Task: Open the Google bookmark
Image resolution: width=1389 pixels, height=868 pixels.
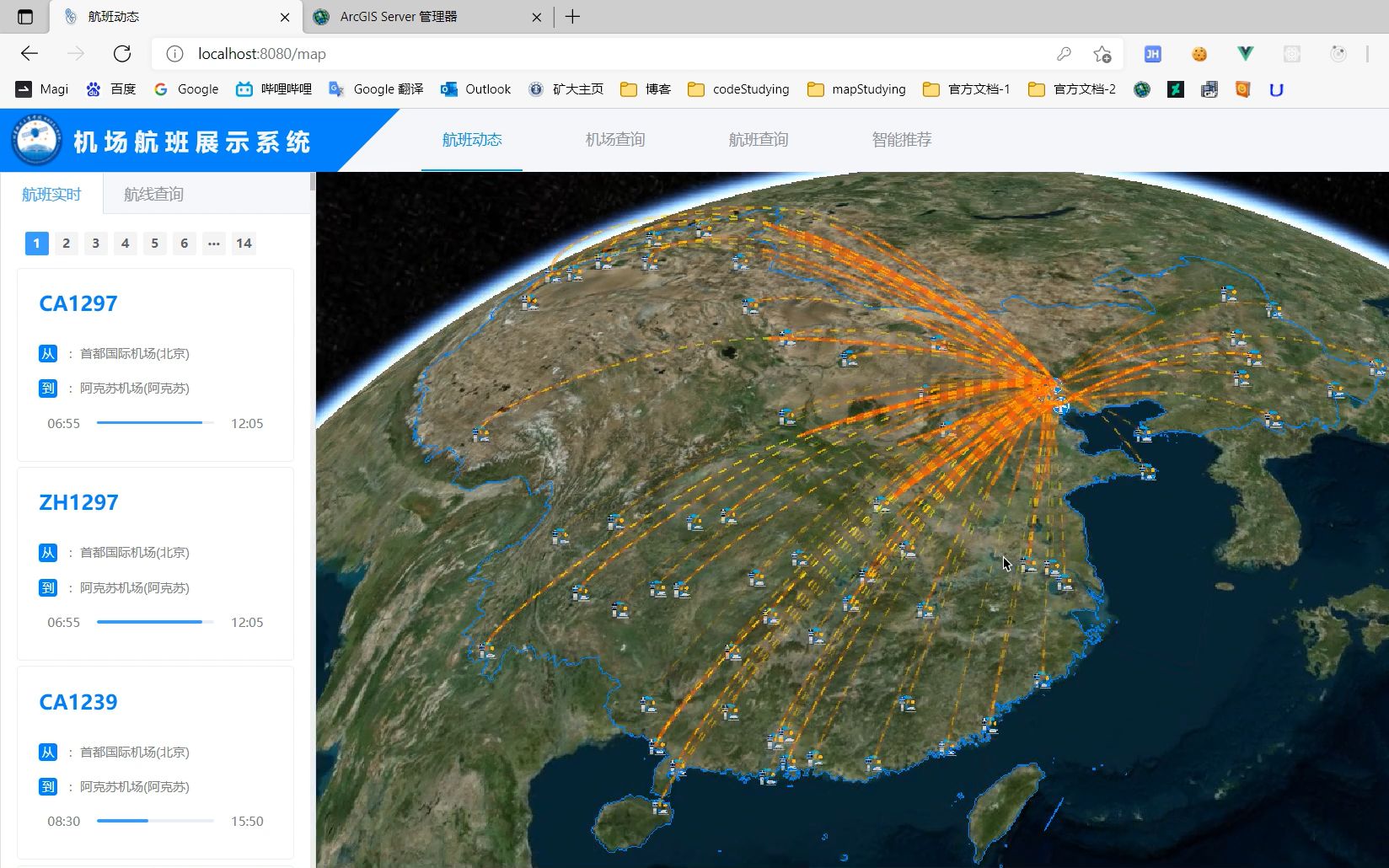Action: click(x=185, y=89)
